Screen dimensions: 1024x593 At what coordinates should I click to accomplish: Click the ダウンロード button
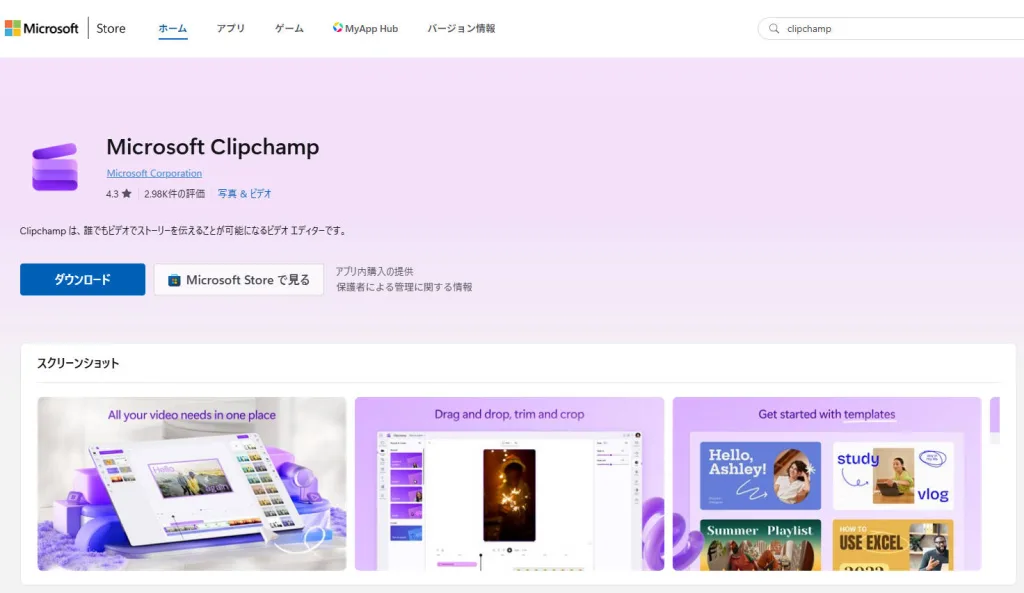coord(82,280)
